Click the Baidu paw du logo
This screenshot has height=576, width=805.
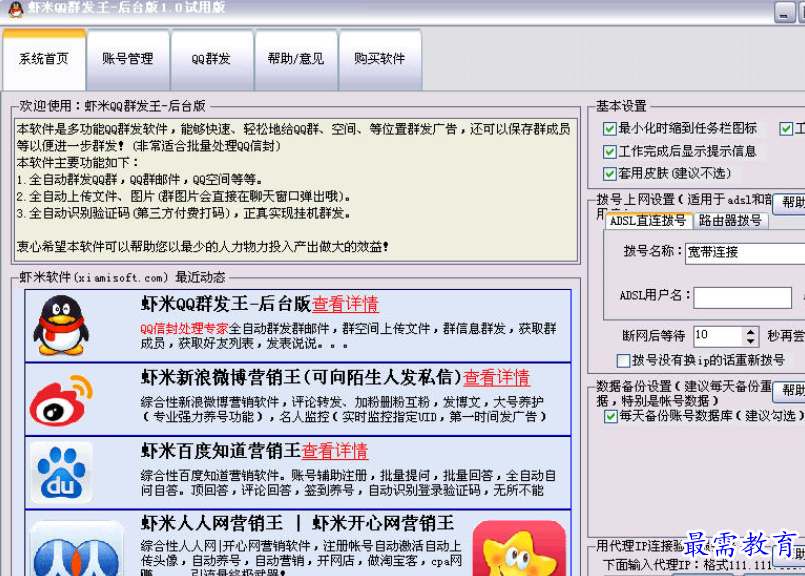pos(62,472)
